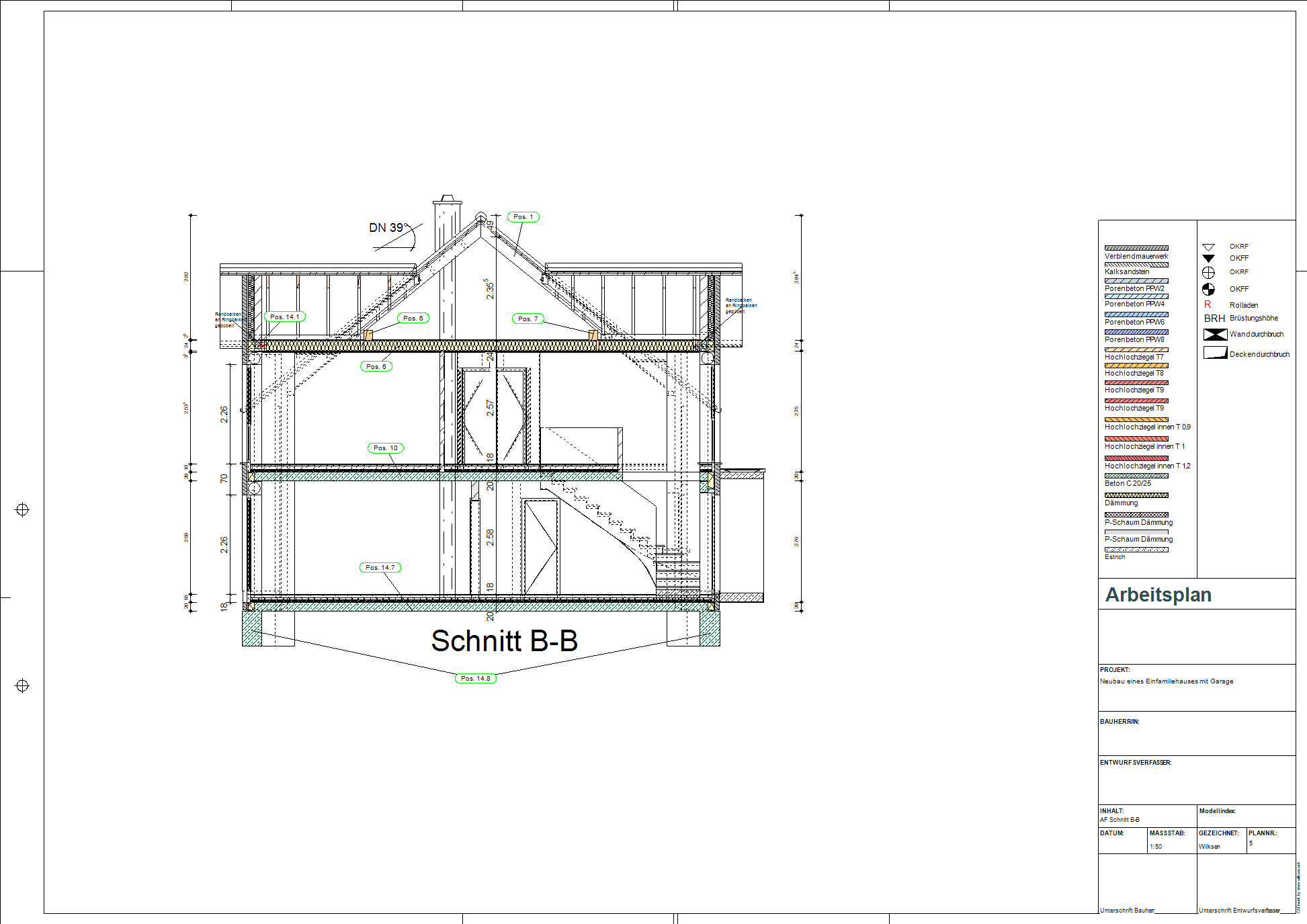Click the Pos. 14.8 foundation label

[x=476, y=679]
